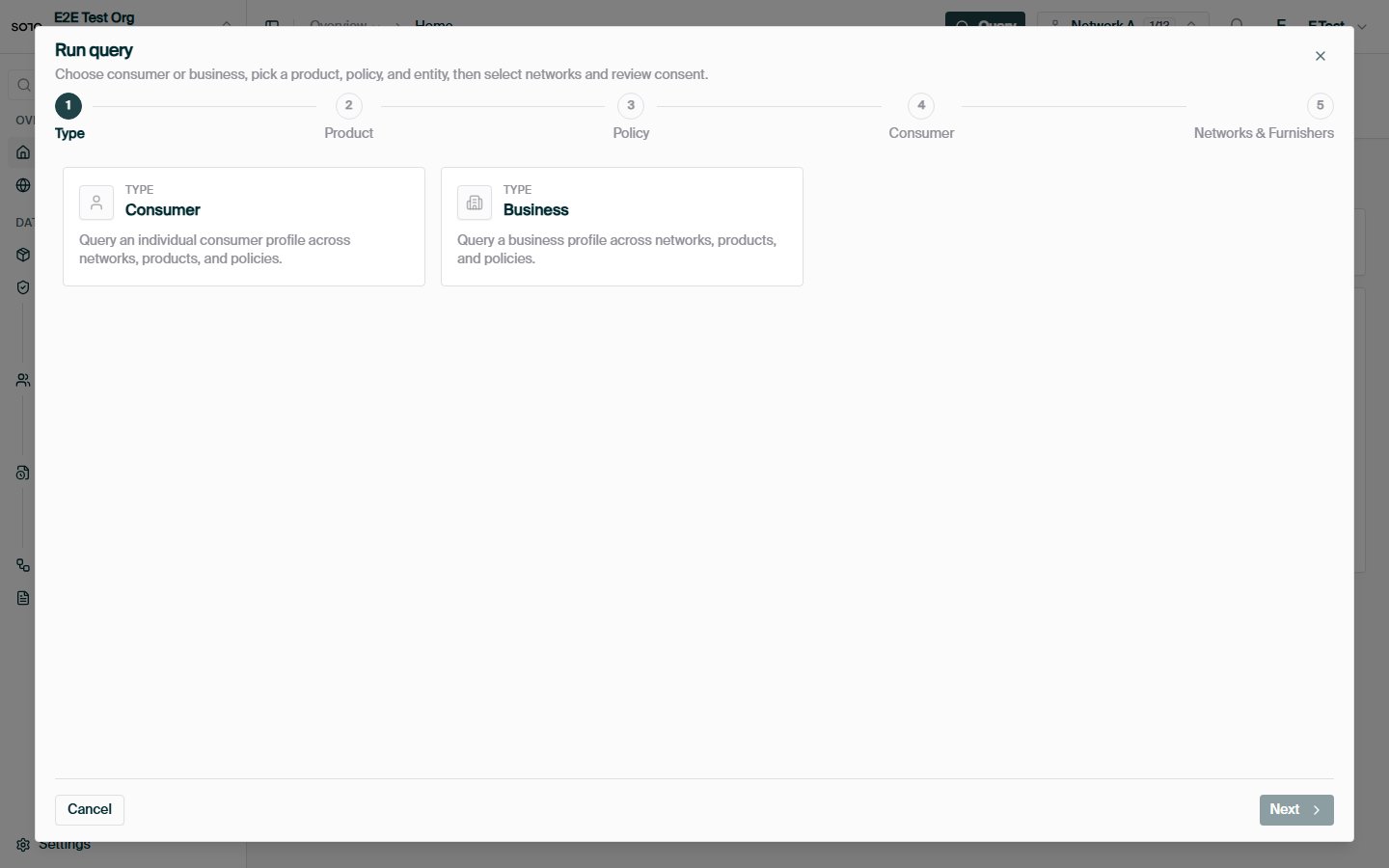1389x868 pixels.
Task: Go to step 1 Type
Action: pyautogui.click(x=69, y=118)
